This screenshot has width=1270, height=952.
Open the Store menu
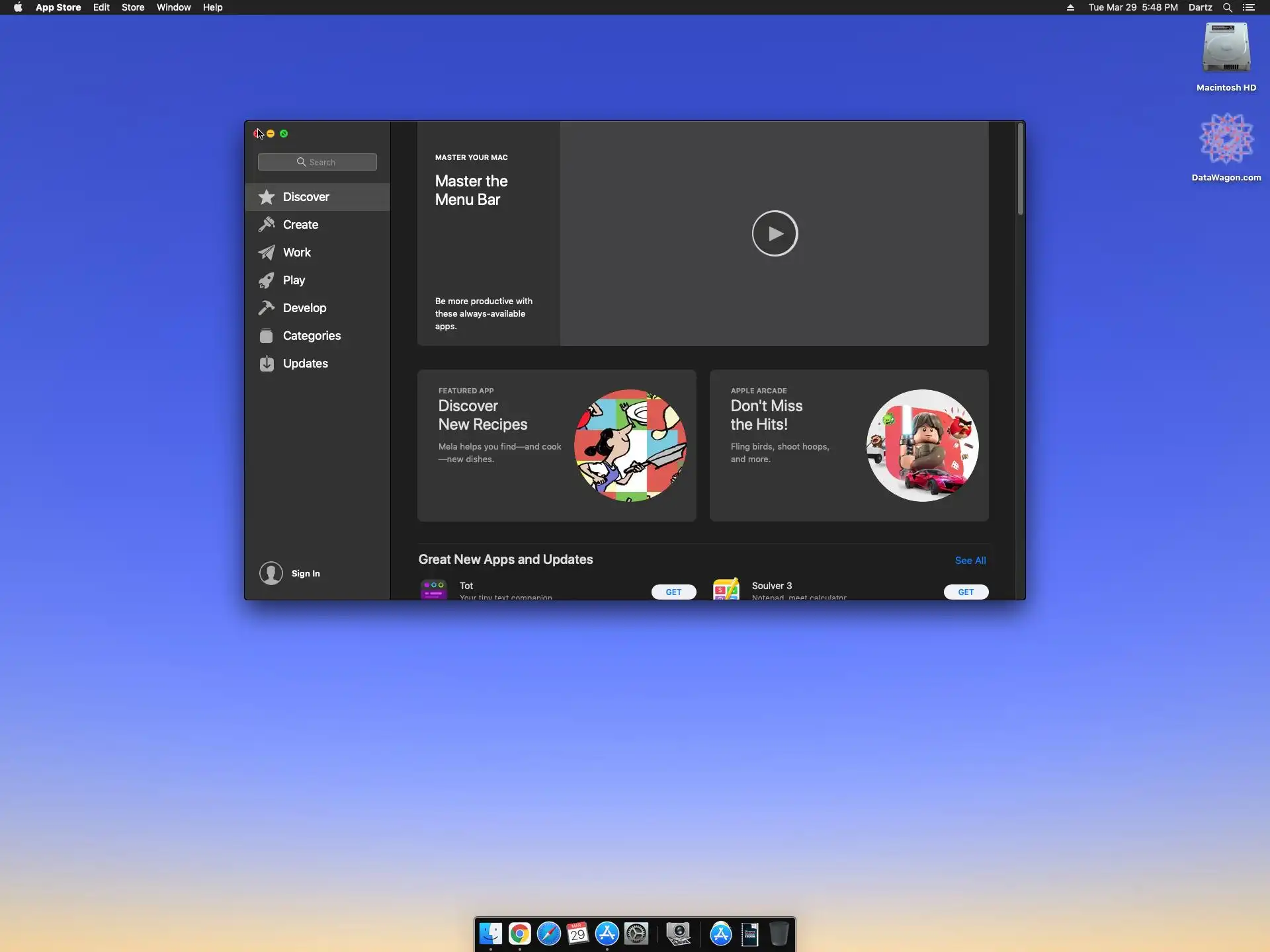(132, 7)
